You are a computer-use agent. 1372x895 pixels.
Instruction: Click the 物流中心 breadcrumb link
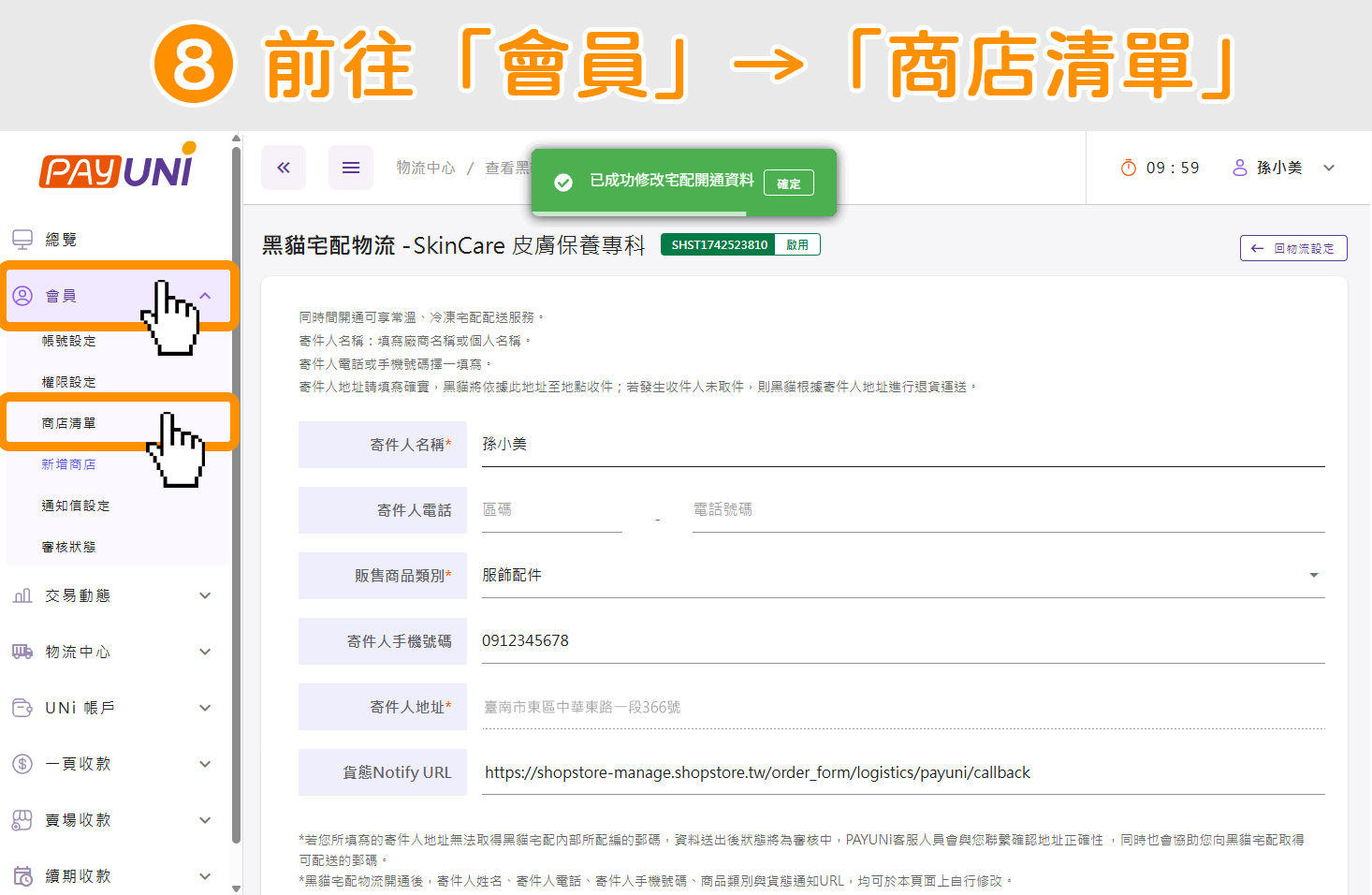click(x=426, y=168)
